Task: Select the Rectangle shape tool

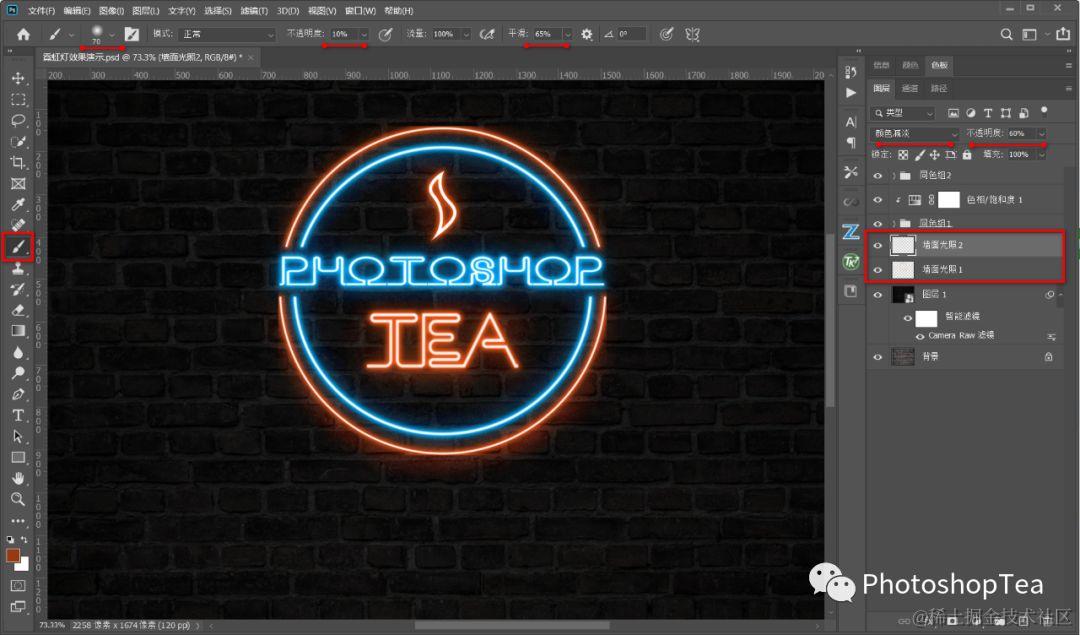Action: (x=18, y=457)
